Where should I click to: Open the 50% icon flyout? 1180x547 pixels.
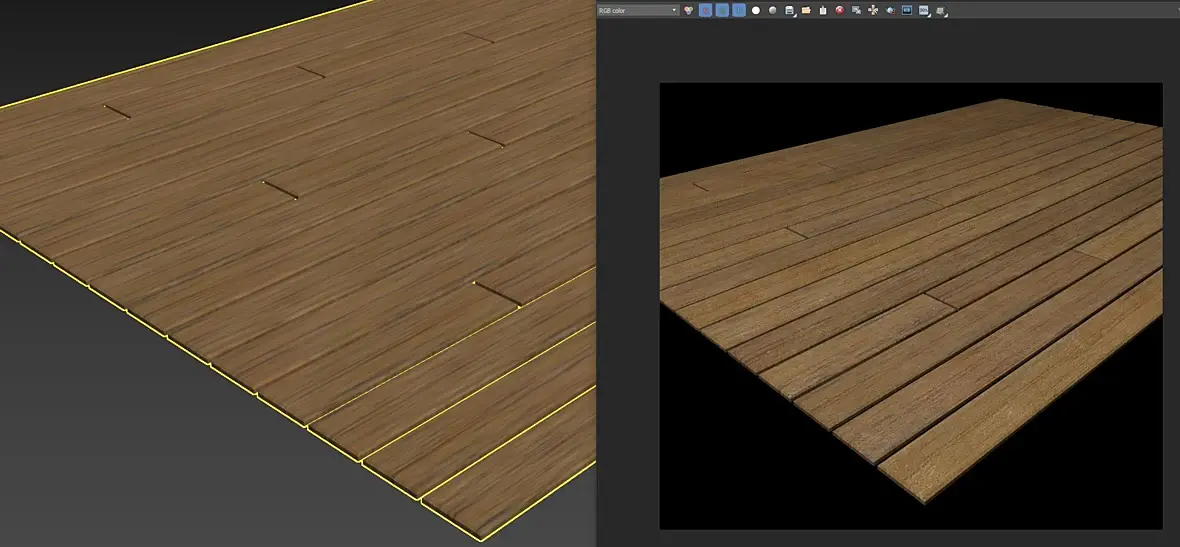pyautogui.click(x=924, y=10)
